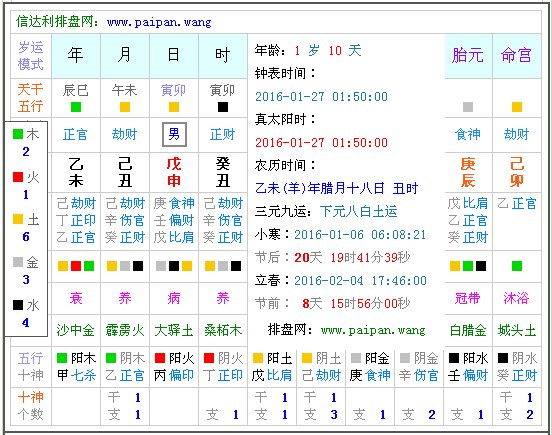Viewport: 552px width, 435px height.
Task: Click the green 木 legend square
Action: 18,134
